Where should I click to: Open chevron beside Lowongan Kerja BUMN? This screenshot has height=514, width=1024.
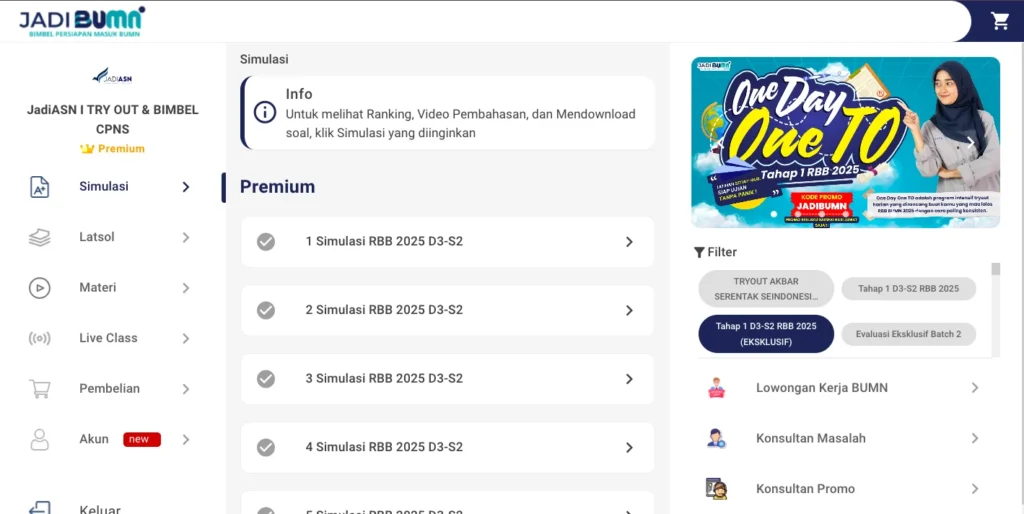click(x=975, y=388)
